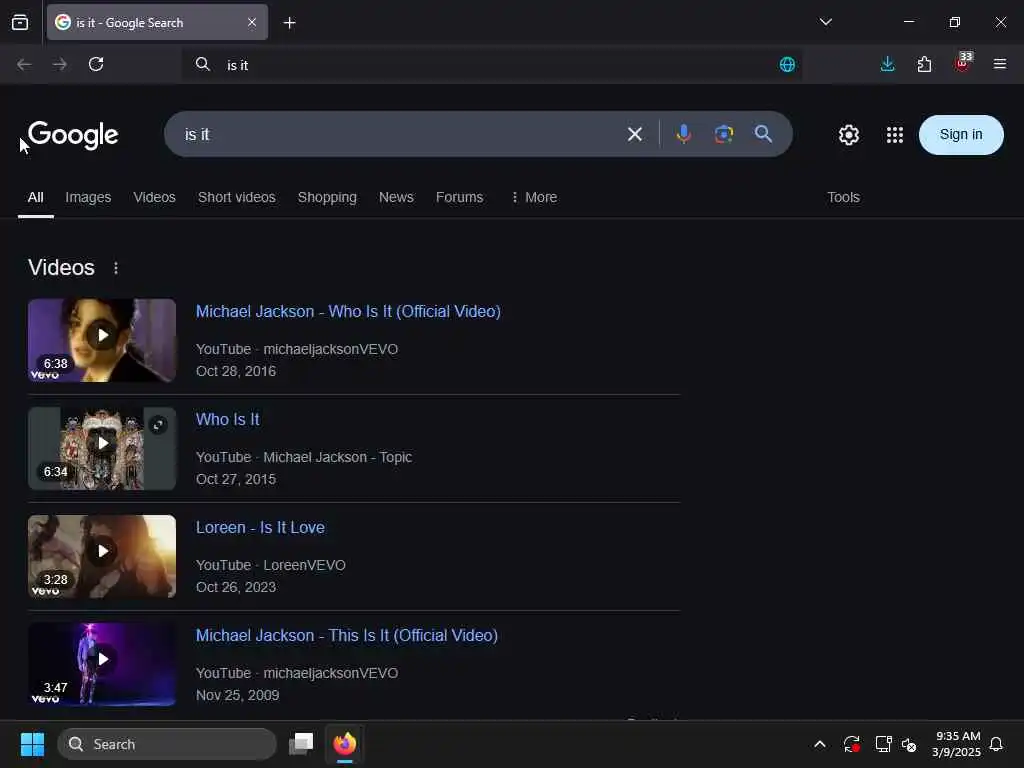Clear the Google search query
This screenshot has width=1024, height=768.
click(x=635, y=135)
